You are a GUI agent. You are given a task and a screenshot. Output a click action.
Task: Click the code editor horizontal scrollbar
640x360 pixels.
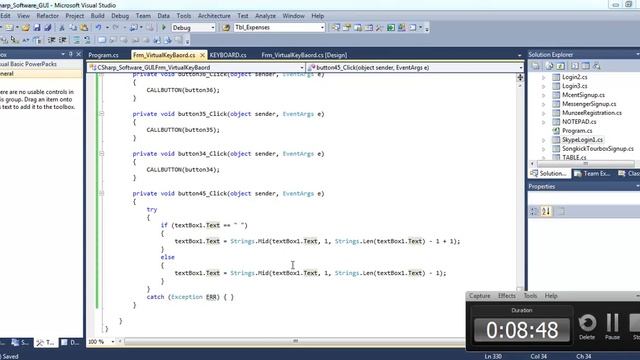click(x=295, y=341)
